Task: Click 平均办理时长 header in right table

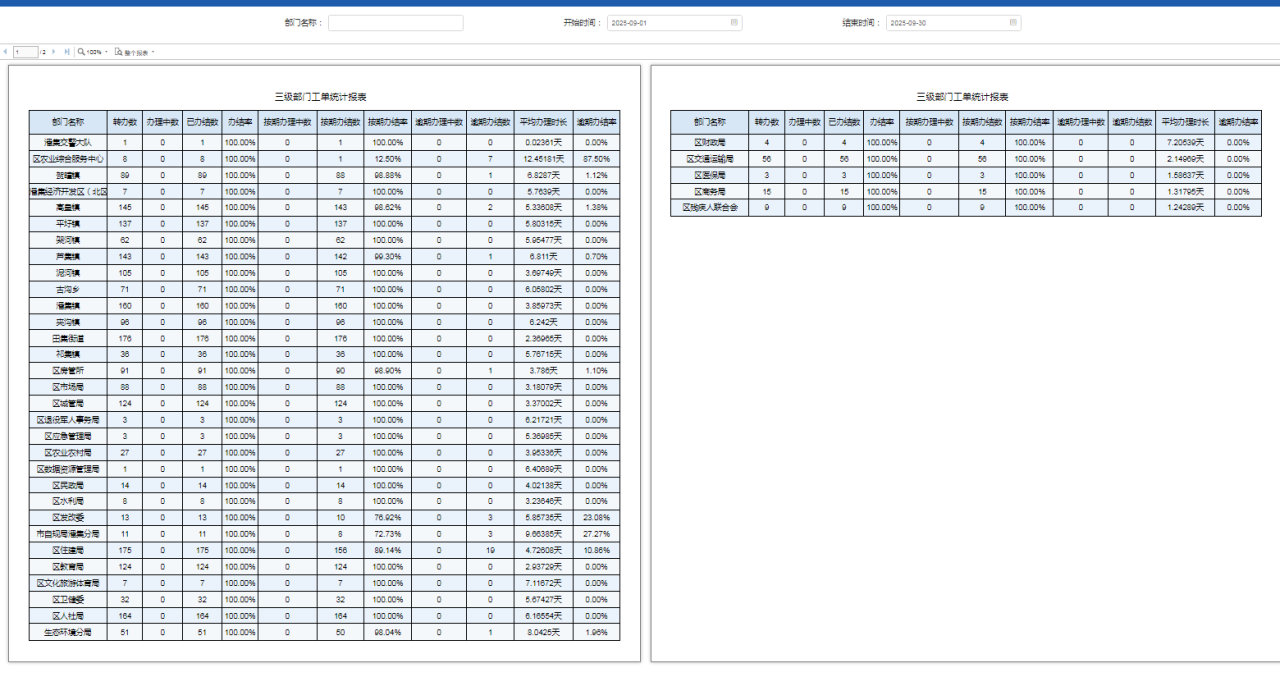Action: (x=1186, y=121)
